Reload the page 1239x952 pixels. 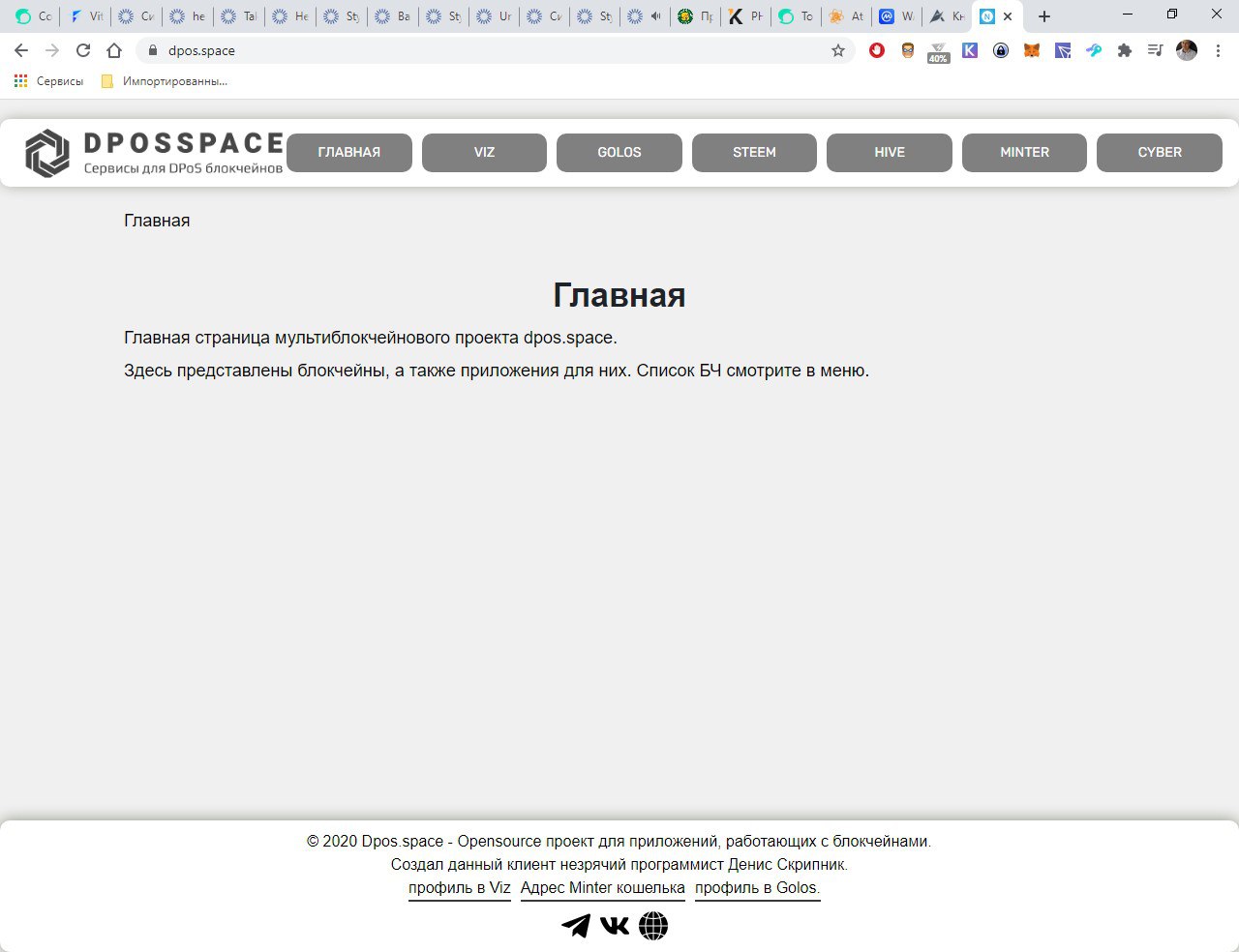(83, 50)
